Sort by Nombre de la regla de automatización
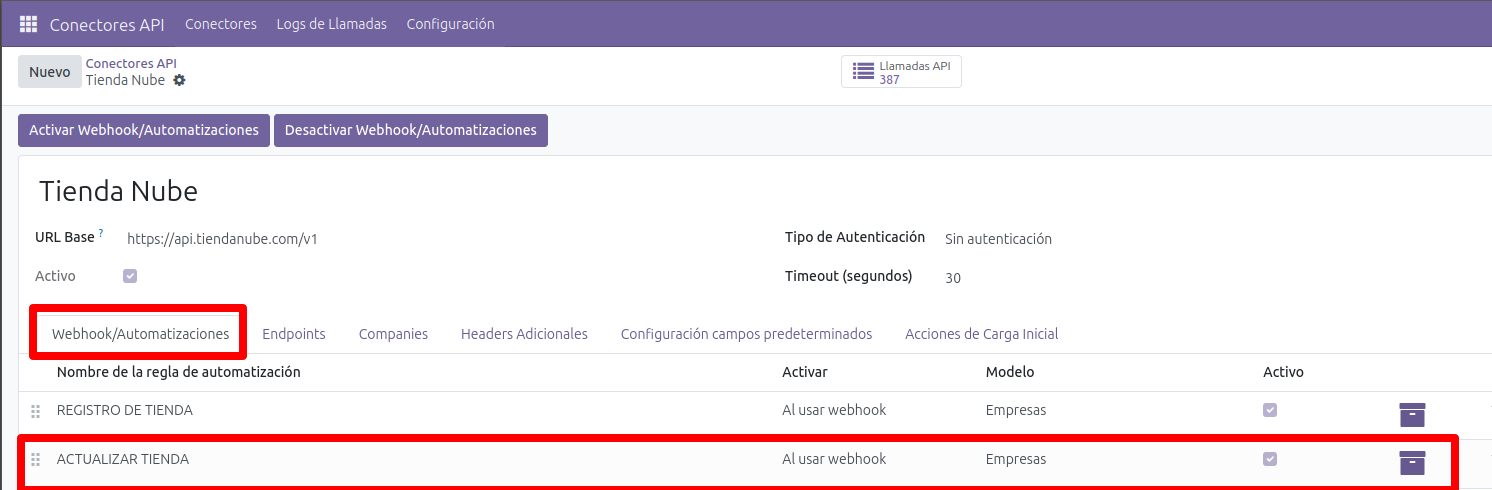 point(179,372)
